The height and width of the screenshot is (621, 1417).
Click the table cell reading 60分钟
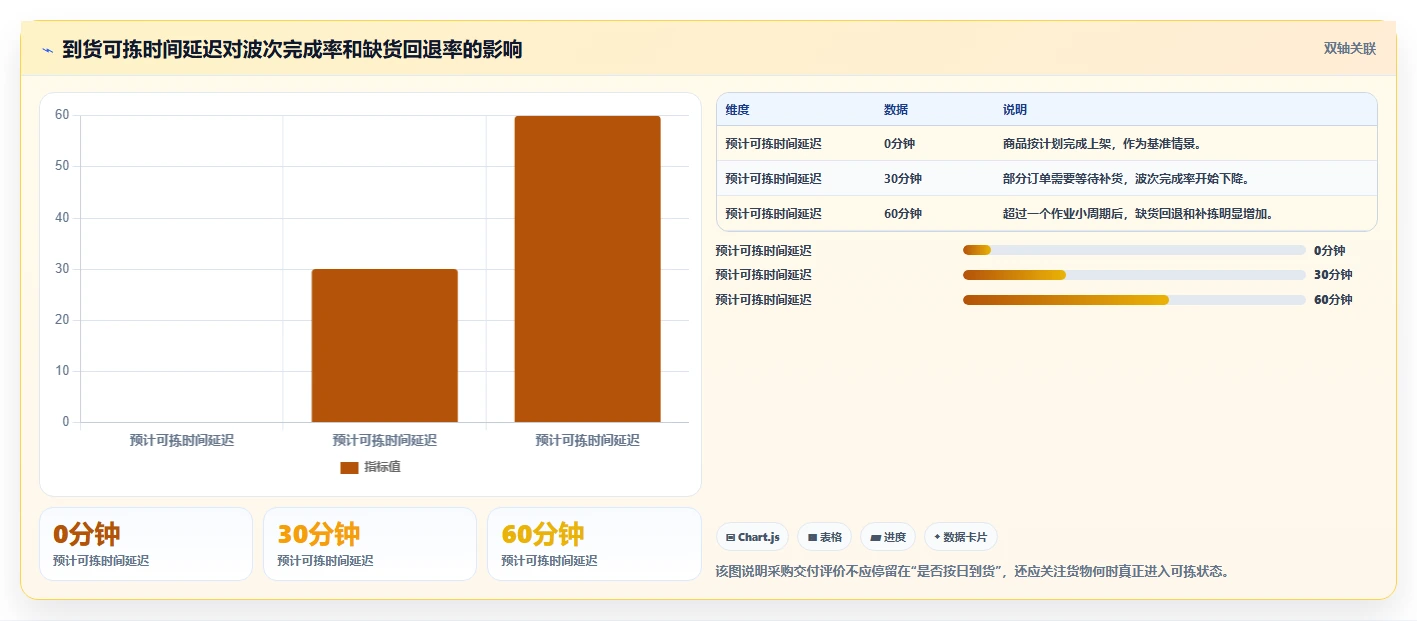coord(903,214)
